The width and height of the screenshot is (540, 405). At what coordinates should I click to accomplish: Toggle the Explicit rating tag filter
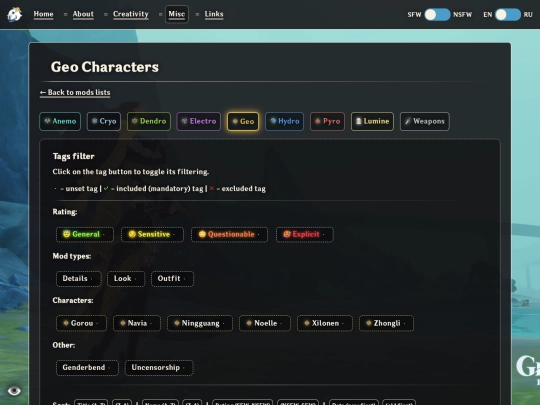coord(304,234)
